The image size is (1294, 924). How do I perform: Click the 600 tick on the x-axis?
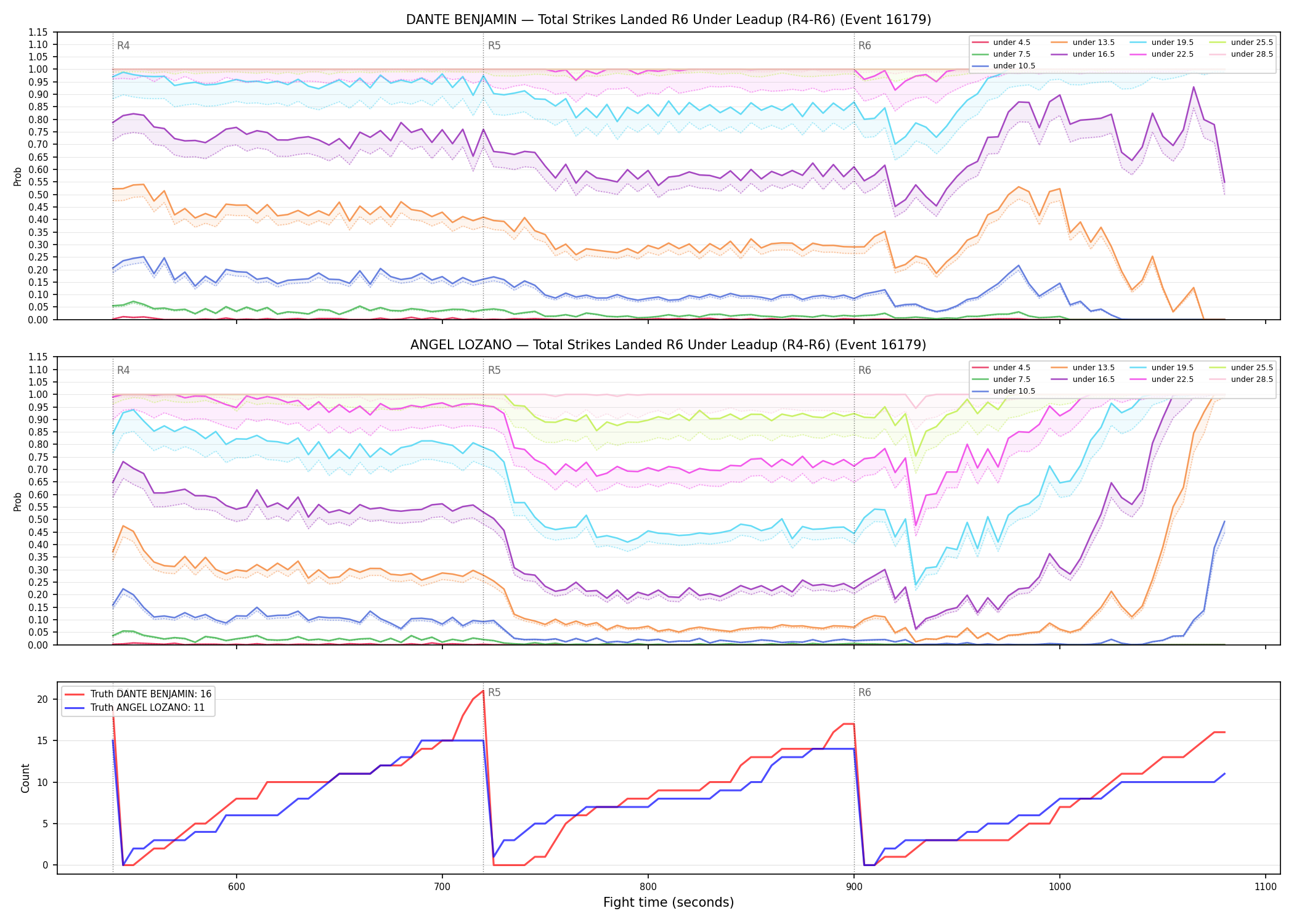tap(237, 886)
